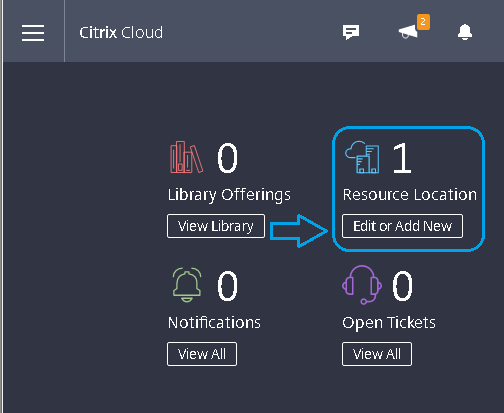
Task: Click the orange badge showing 2
Action: pyautogui.click(x=423, y=22)
